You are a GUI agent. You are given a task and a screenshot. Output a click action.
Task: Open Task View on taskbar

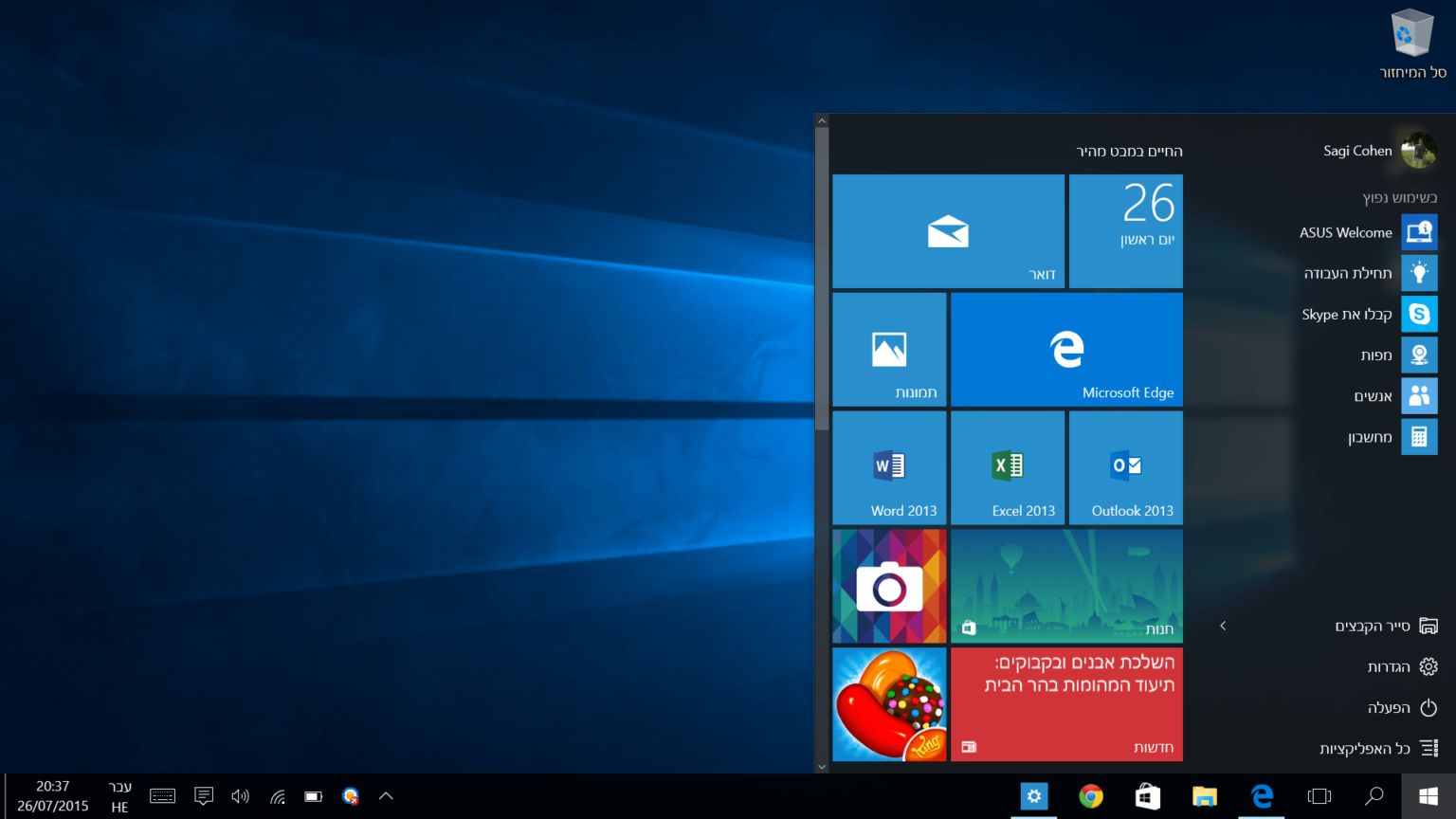click(1319, 796)
